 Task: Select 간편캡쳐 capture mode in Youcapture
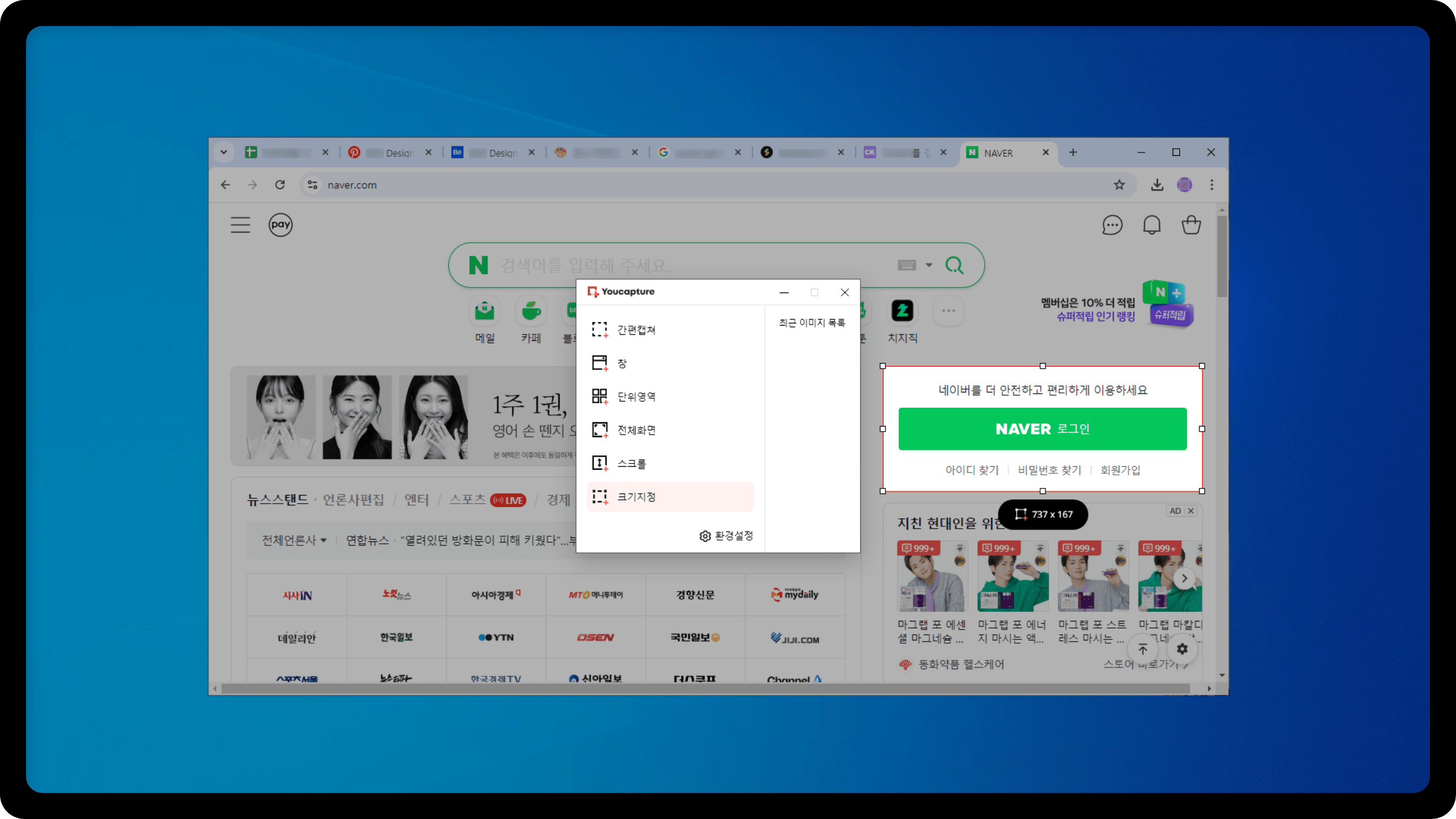670,329
